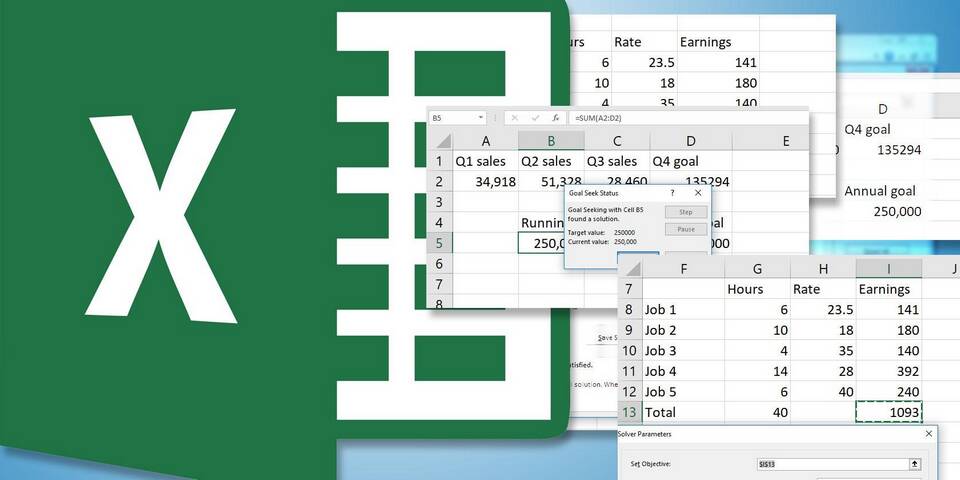The height and width of the screenshot is (480, 960).
Task: Select column E header in the sales sheet
Action: tap(770, 141)
